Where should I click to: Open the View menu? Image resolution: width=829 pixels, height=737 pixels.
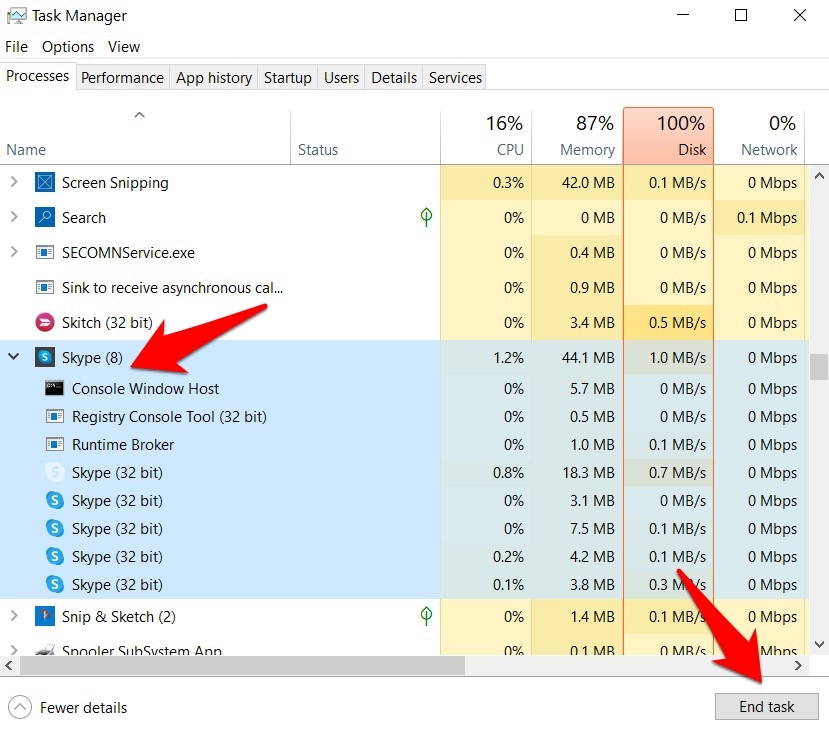124,47
